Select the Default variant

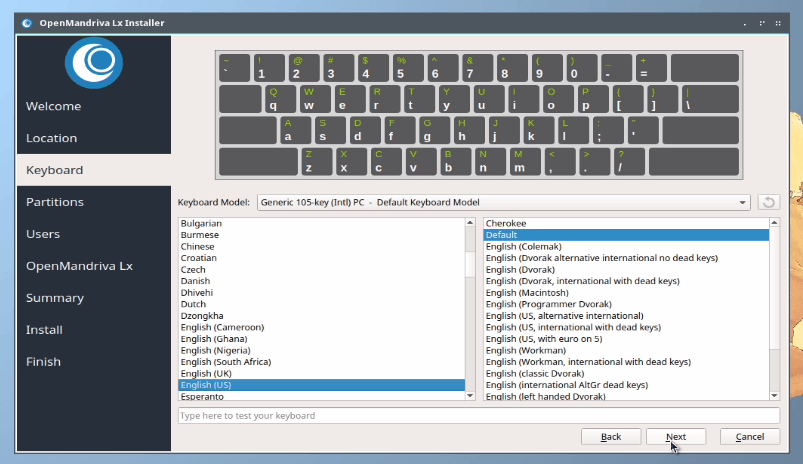coord(626,235)
